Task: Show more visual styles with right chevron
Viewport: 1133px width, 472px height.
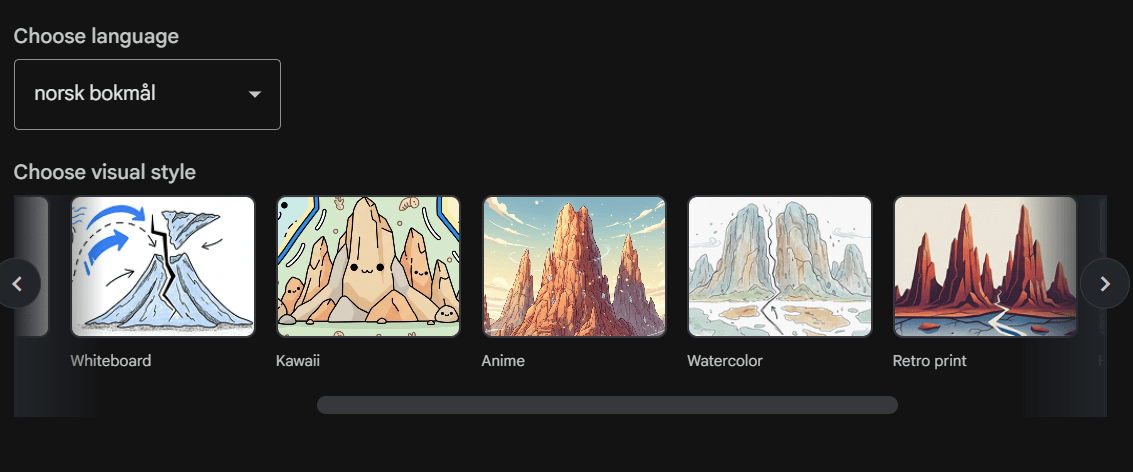Action: click(x=1104, y=283)
